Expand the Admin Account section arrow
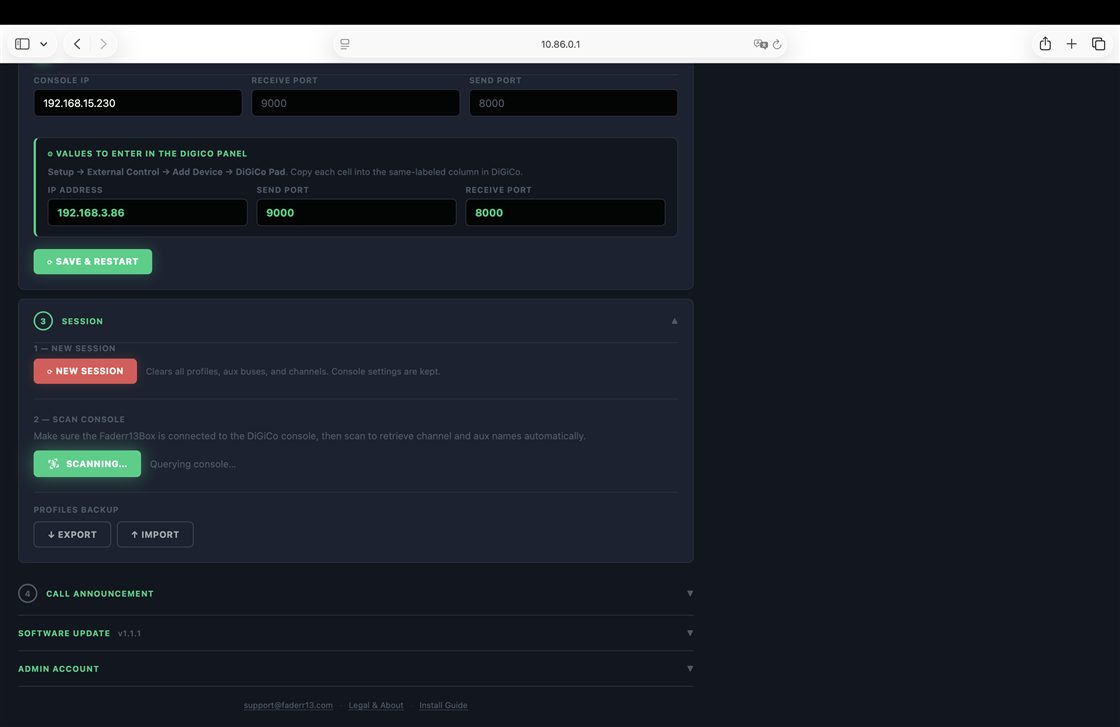Image resolution: width=1120 pixels, height=727 pixels. [690, 668]
